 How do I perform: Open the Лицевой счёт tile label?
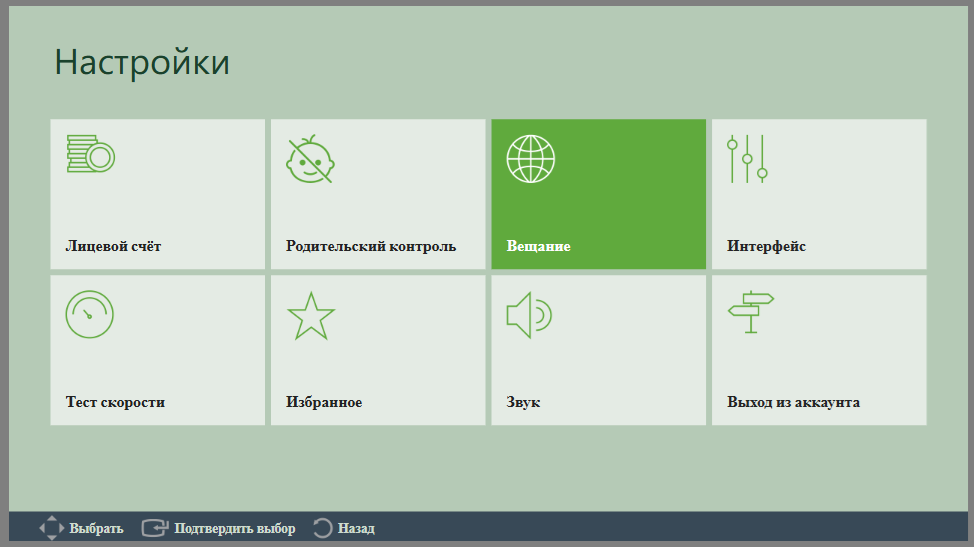(113, 246)
